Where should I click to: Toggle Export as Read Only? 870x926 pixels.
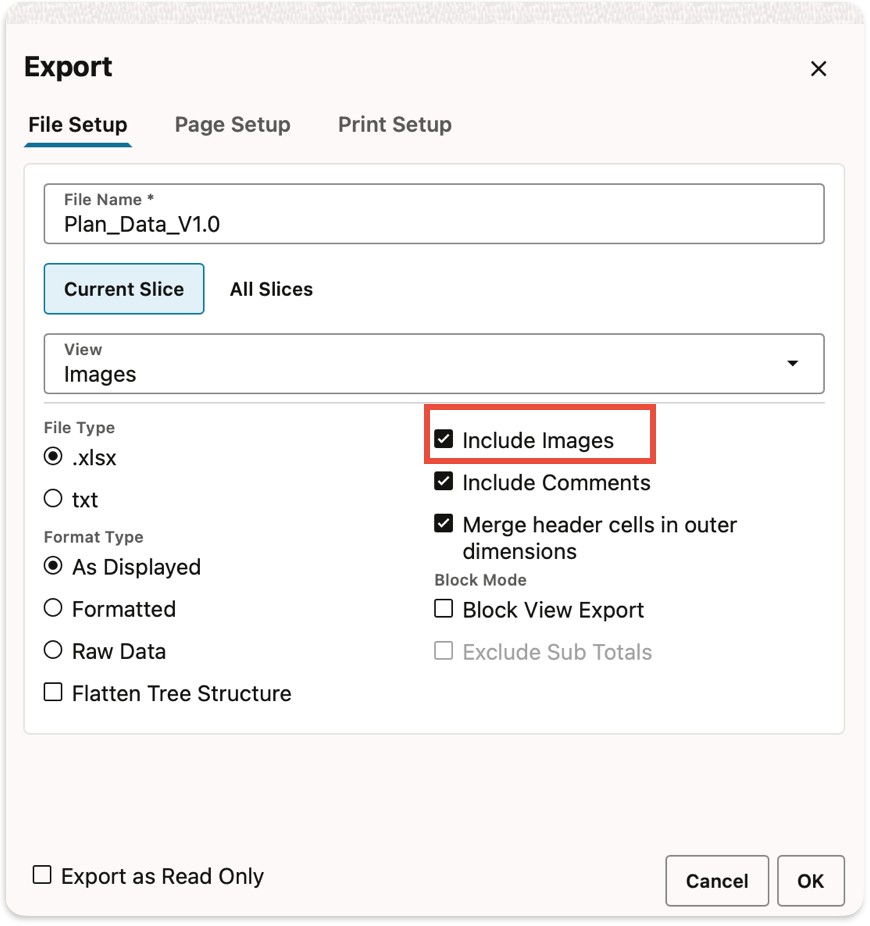click(x=41, y=875)
